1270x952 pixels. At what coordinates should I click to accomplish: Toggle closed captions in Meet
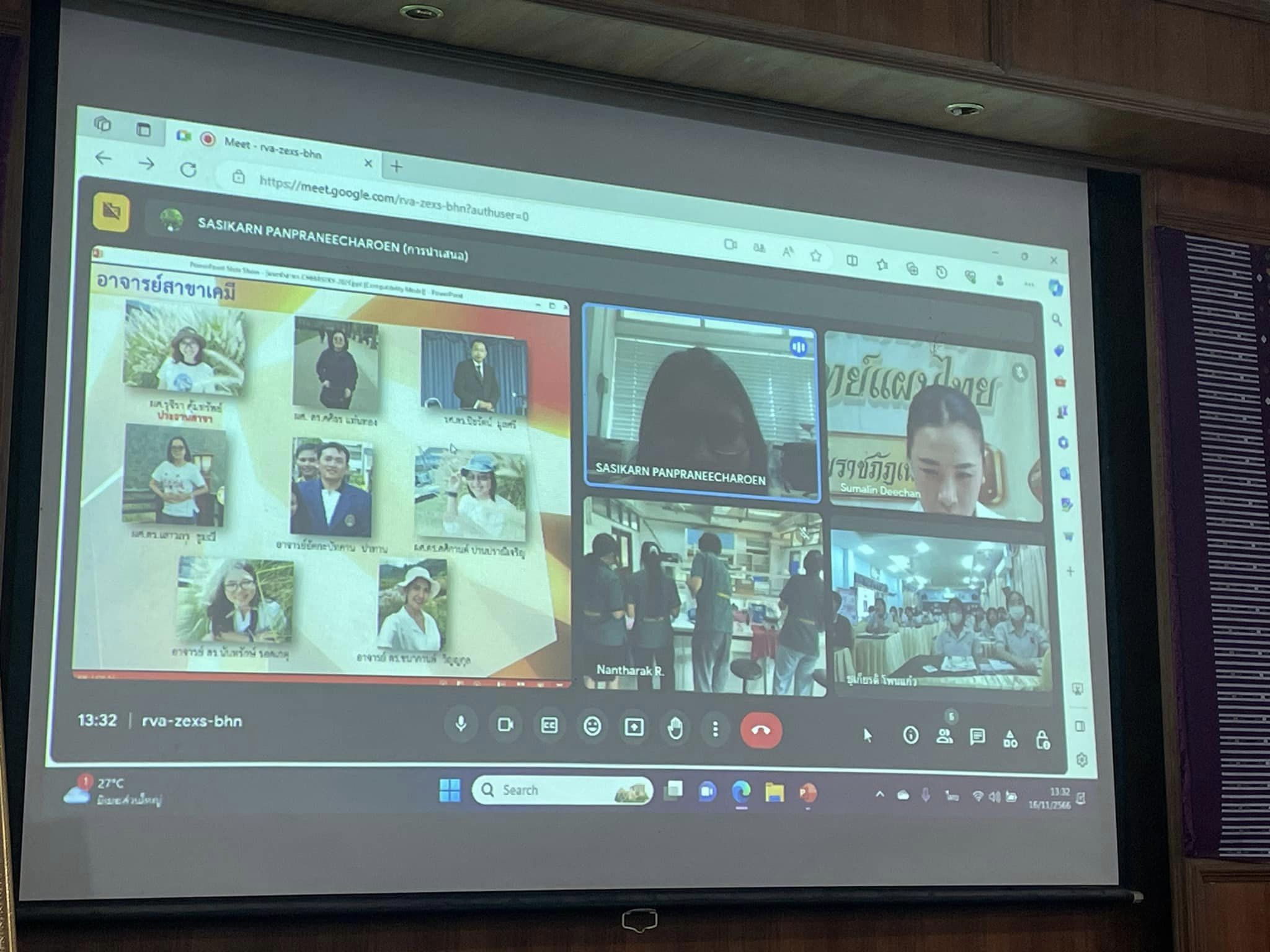(549, 726)
